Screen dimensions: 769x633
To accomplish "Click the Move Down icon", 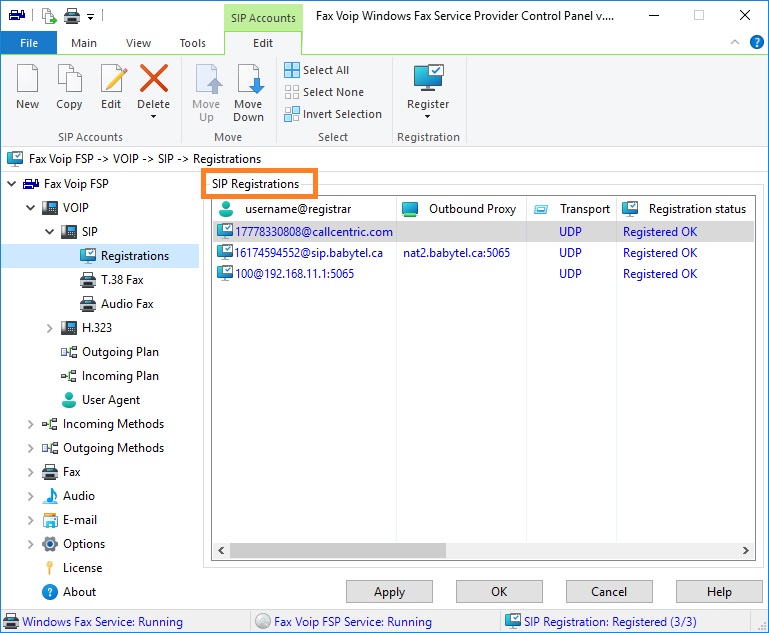I will [250, 78].
